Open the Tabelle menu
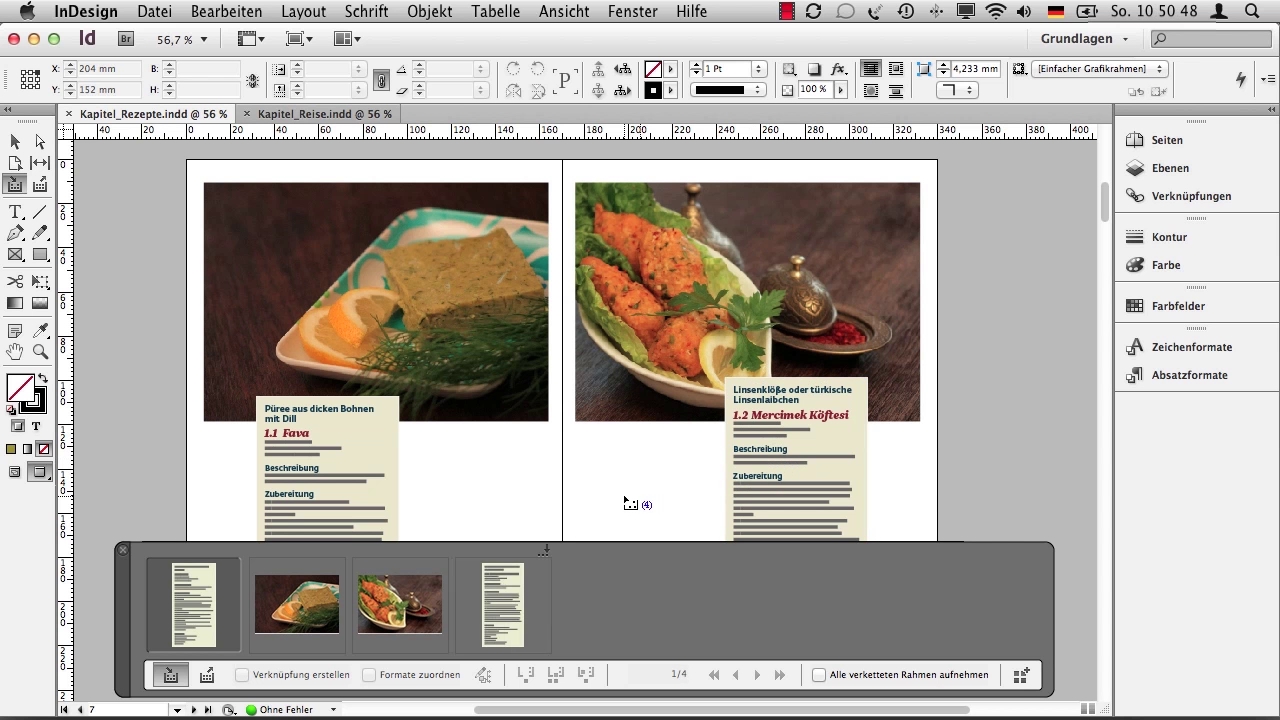 coord(495,12)
